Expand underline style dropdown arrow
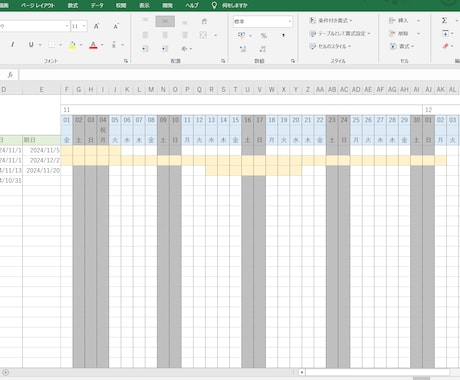The width and height of the screenshot is (460, 380). (40, 44)
